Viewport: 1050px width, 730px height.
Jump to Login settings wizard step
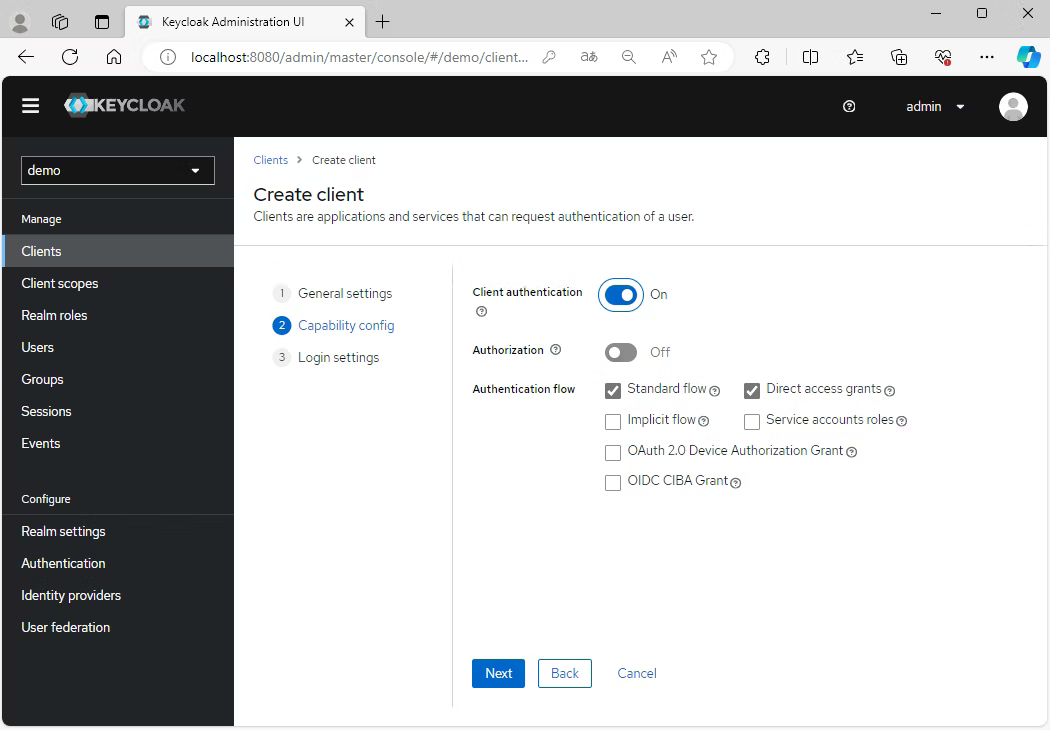tap(338, 357)
